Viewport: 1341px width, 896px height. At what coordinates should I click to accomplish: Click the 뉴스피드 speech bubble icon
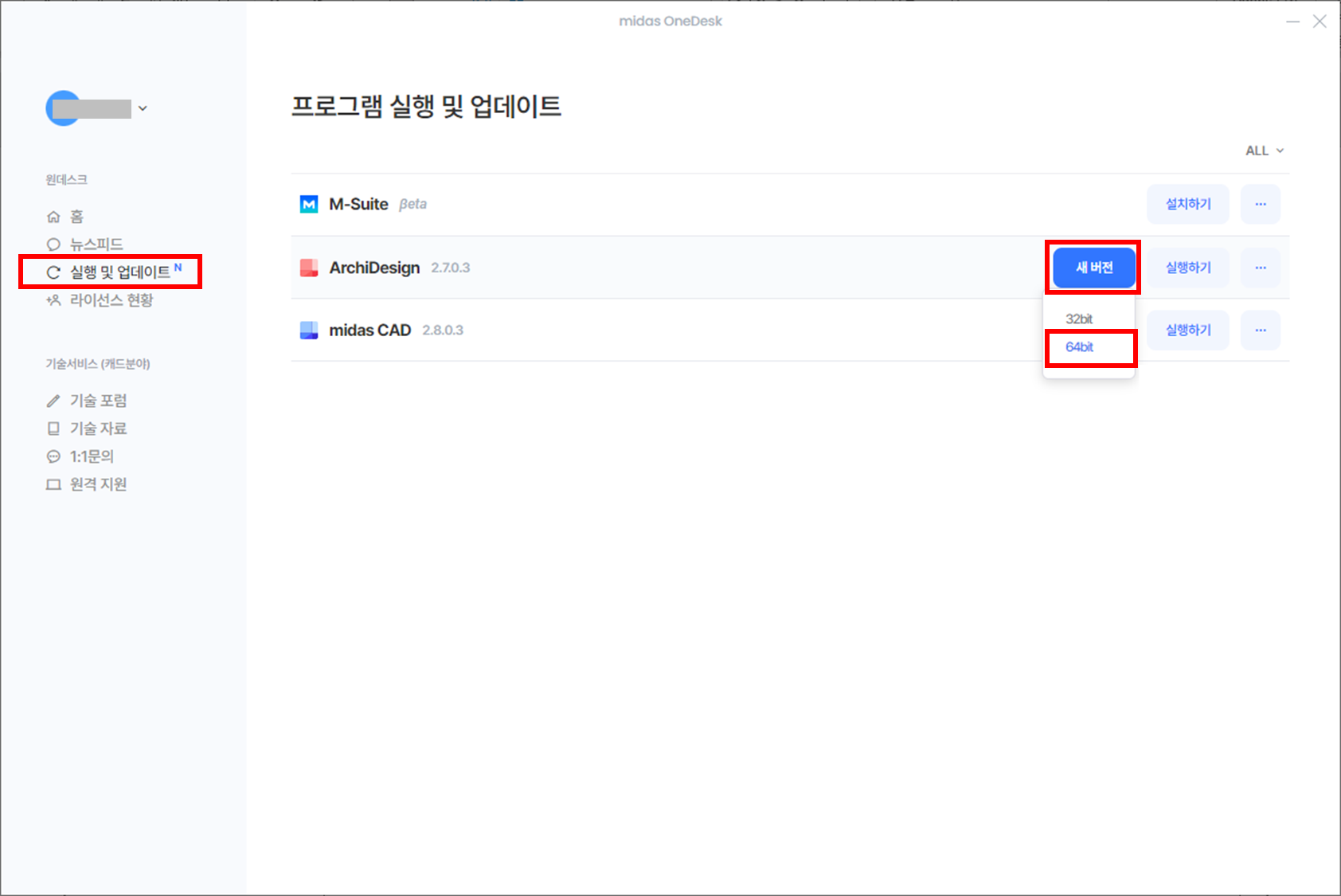tap(53, 245)
